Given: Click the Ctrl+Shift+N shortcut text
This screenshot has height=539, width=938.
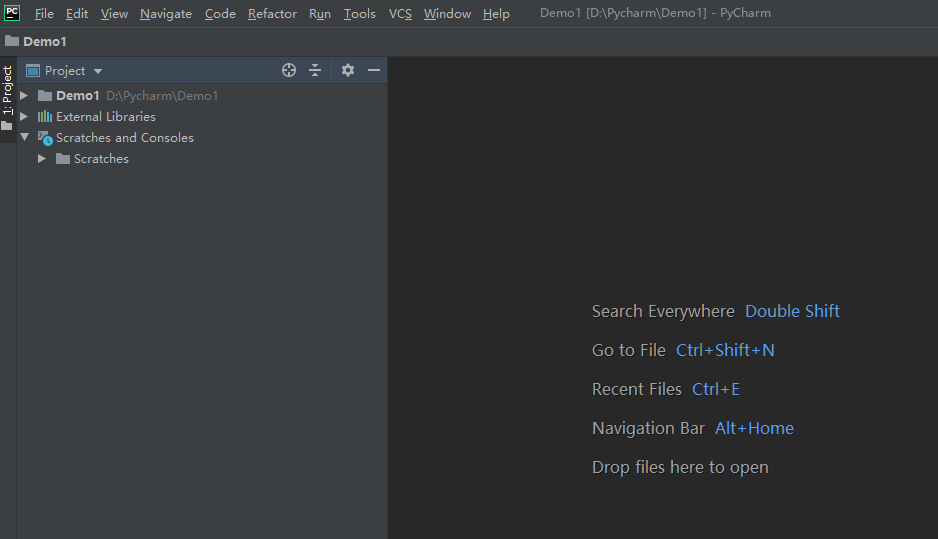Looking at the screenshot, I should click(725, 350).
